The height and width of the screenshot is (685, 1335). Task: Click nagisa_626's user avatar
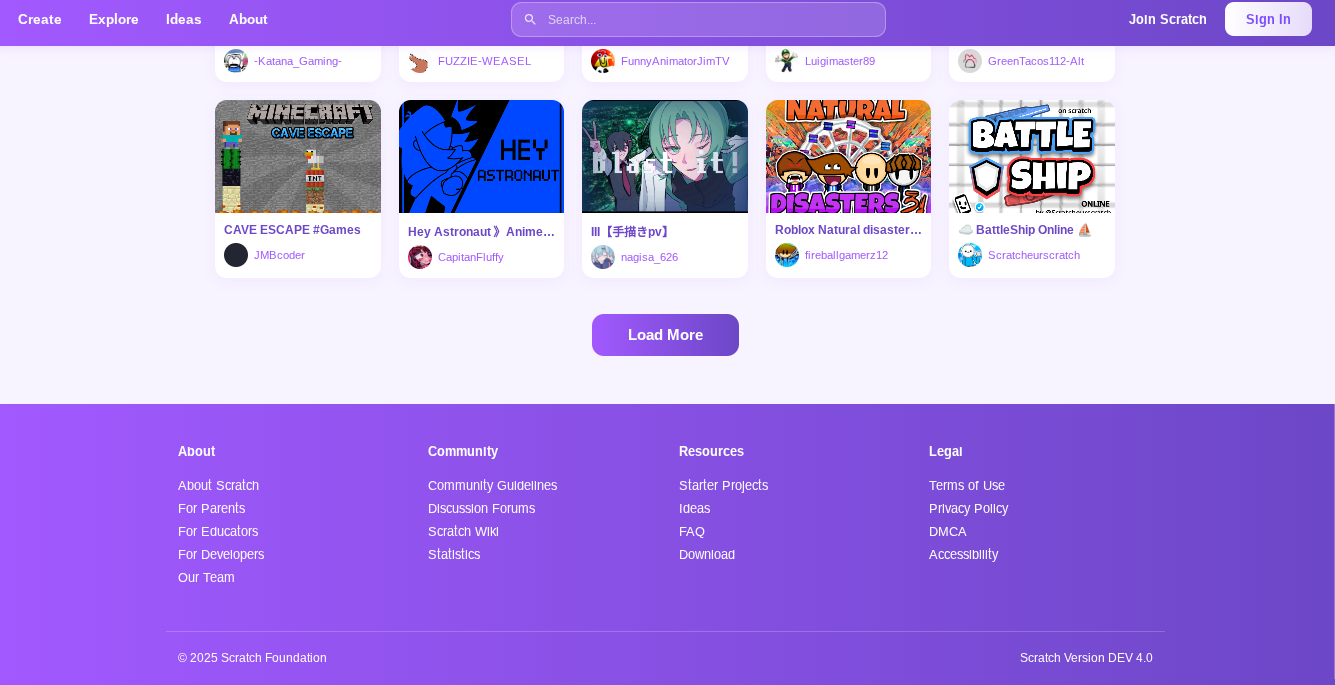603,257
